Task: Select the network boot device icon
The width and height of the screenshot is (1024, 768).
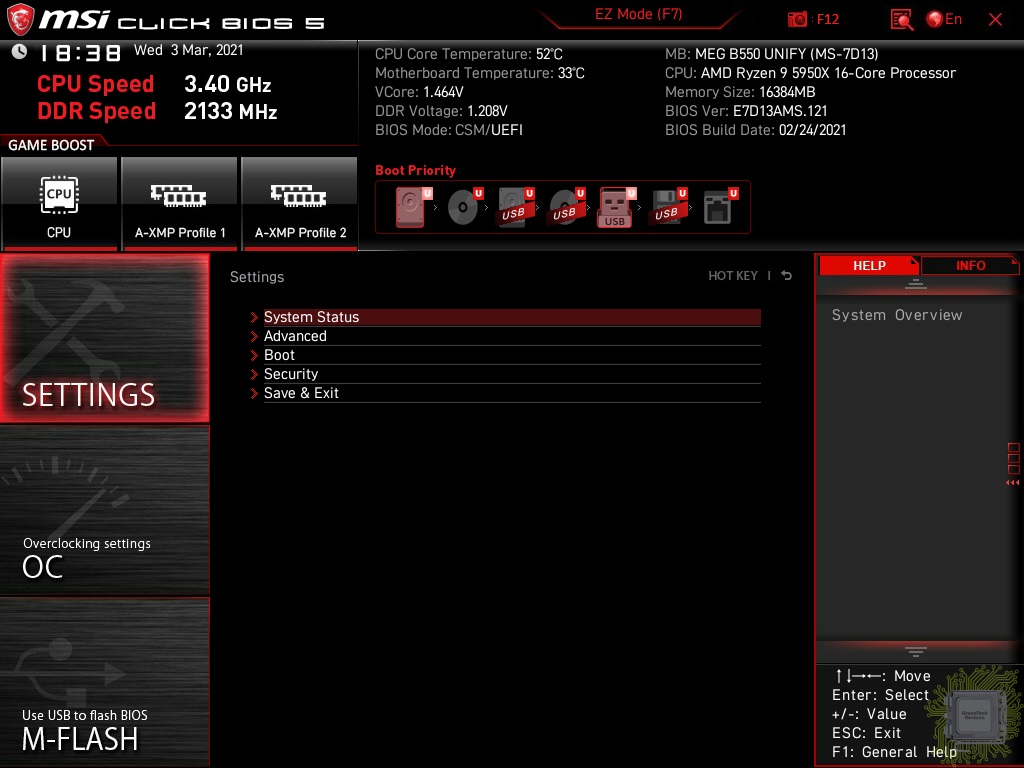Action: click(x=720, y=207)
